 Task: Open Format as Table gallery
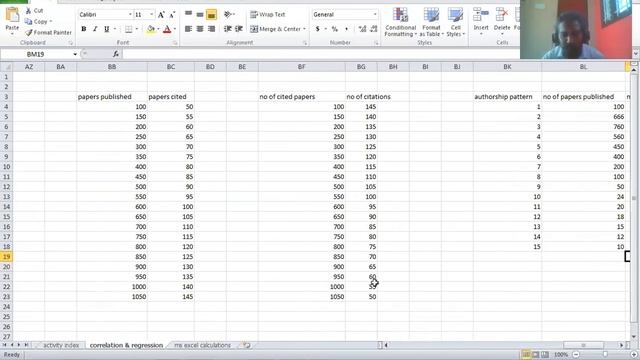(x=431, y=22)
